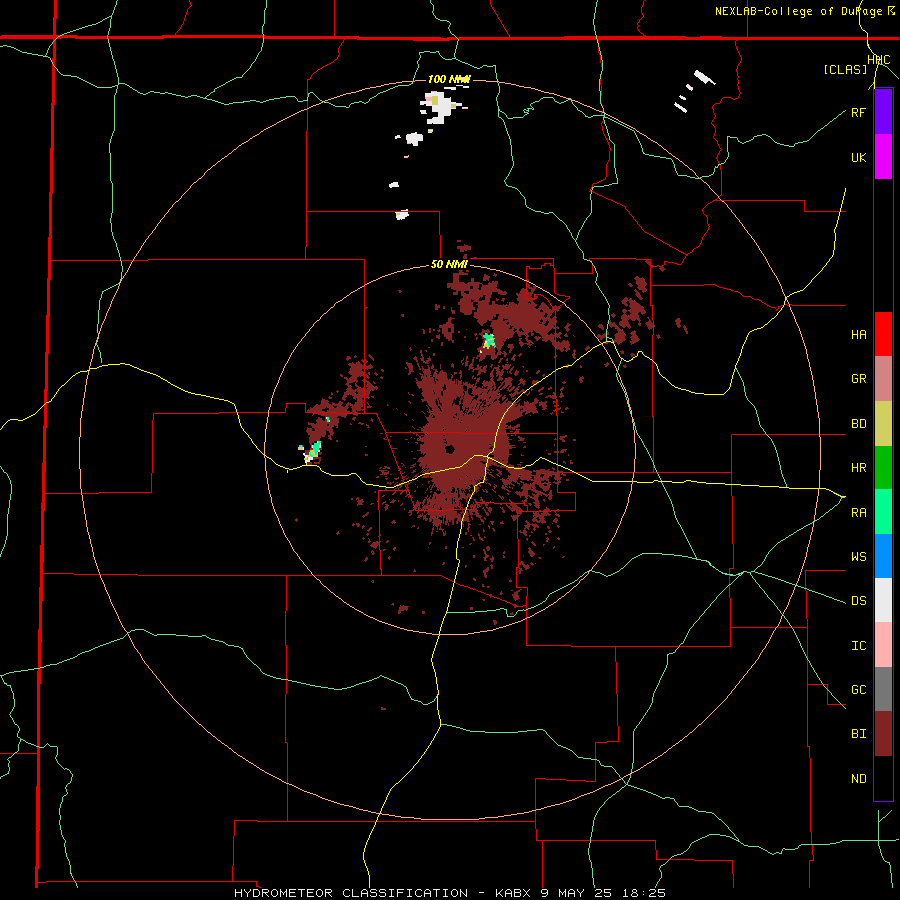Click the 100 NMI range ring label
This screenshot has height=900, width=900.
coord(449,79)
